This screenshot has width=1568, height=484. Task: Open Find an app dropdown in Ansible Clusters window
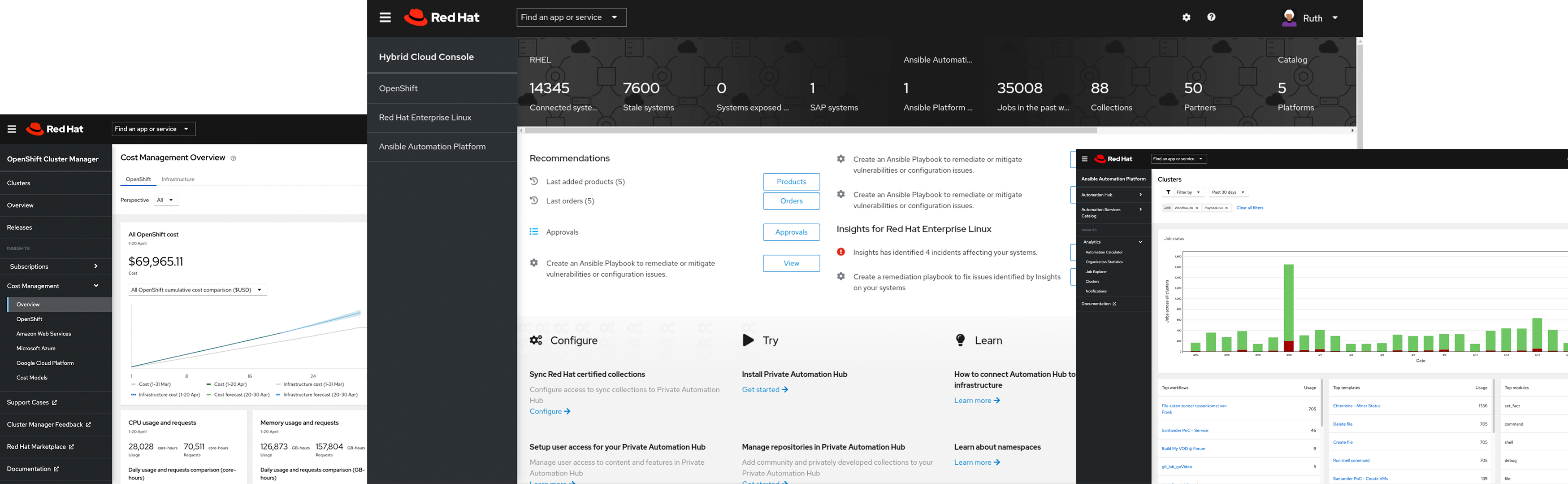coord(1178,159)
